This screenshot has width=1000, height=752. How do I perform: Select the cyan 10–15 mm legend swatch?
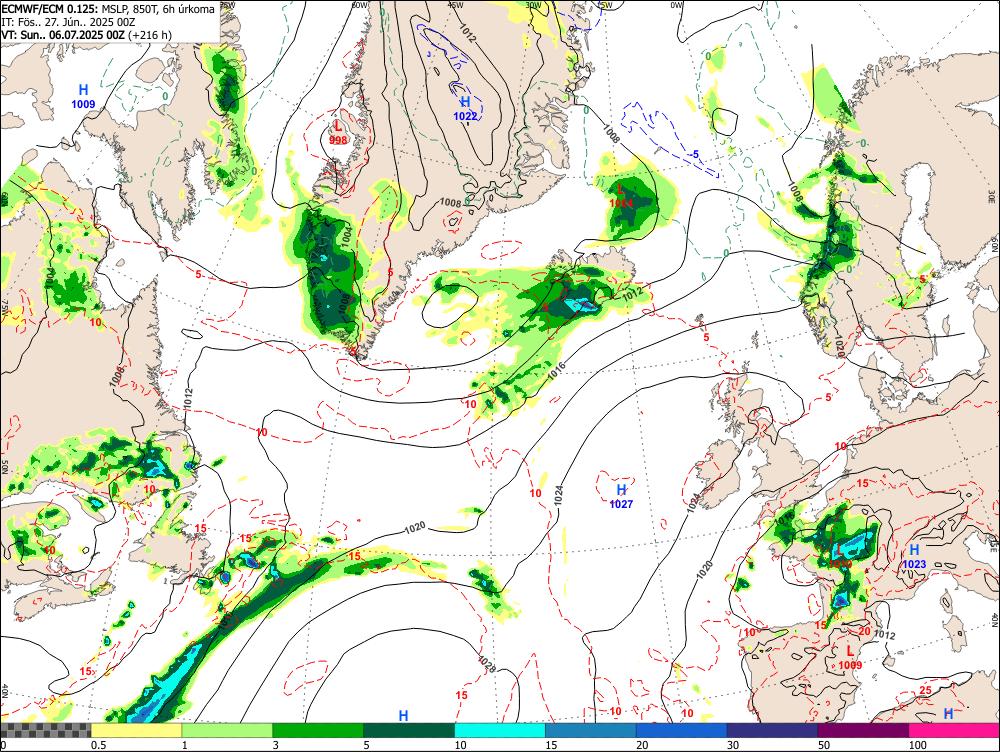pos(500,730)
